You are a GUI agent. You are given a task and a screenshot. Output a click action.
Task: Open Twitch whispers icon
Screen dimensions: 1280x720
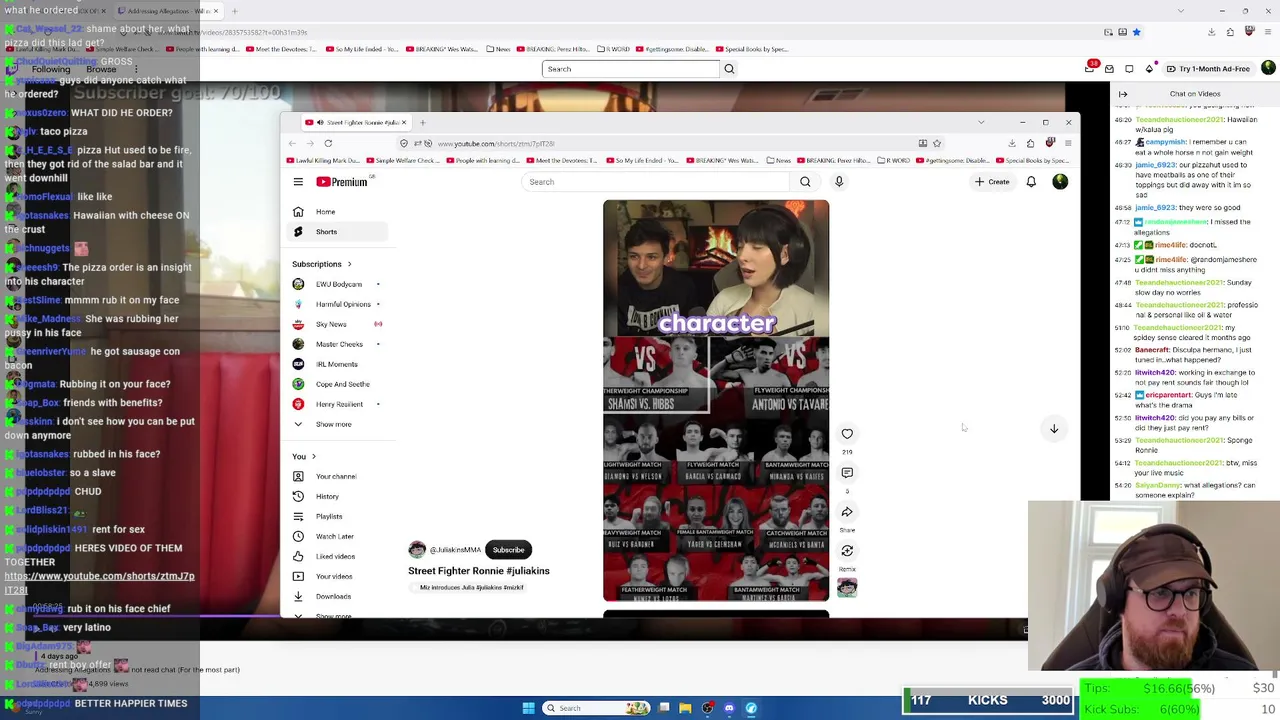[1129, 68]
